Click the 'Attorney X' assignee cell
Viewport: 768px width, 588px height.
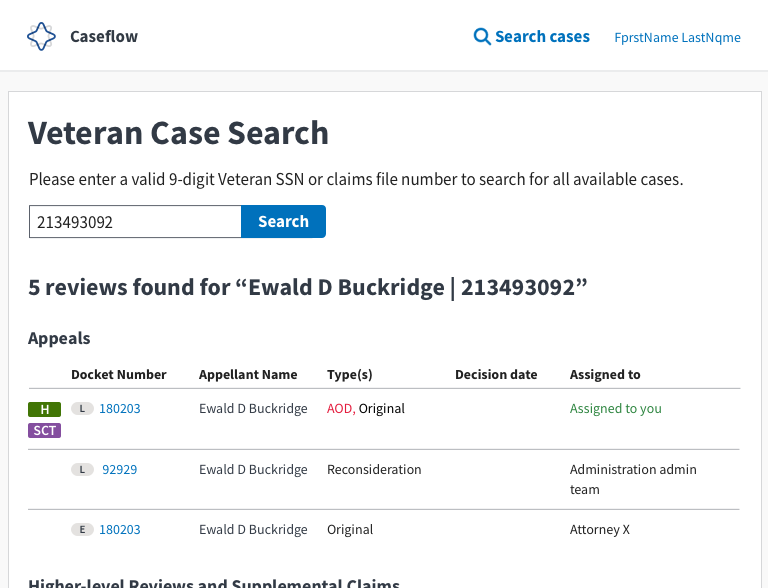(600, 530)
